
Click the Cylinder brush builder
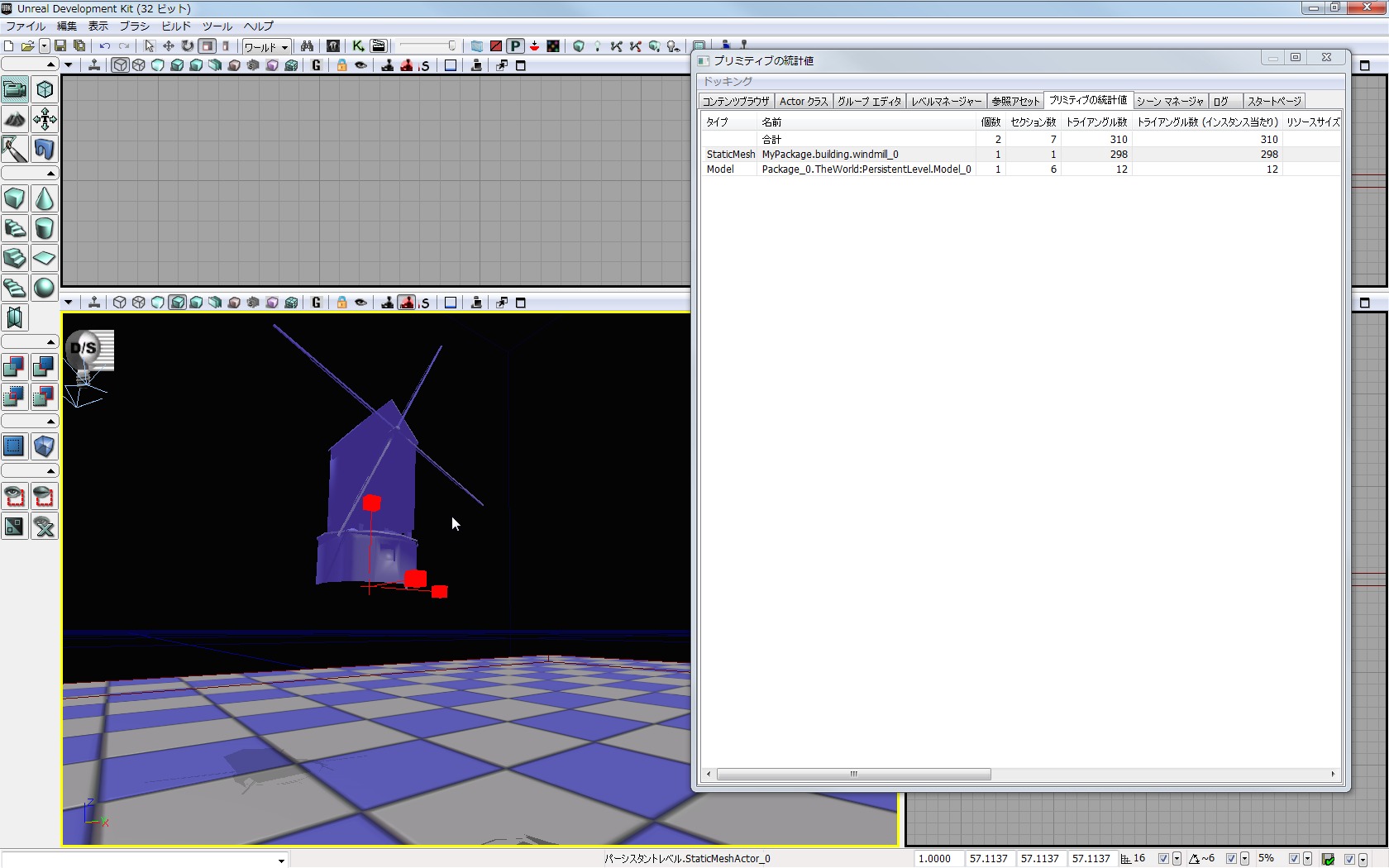point(45,228)
